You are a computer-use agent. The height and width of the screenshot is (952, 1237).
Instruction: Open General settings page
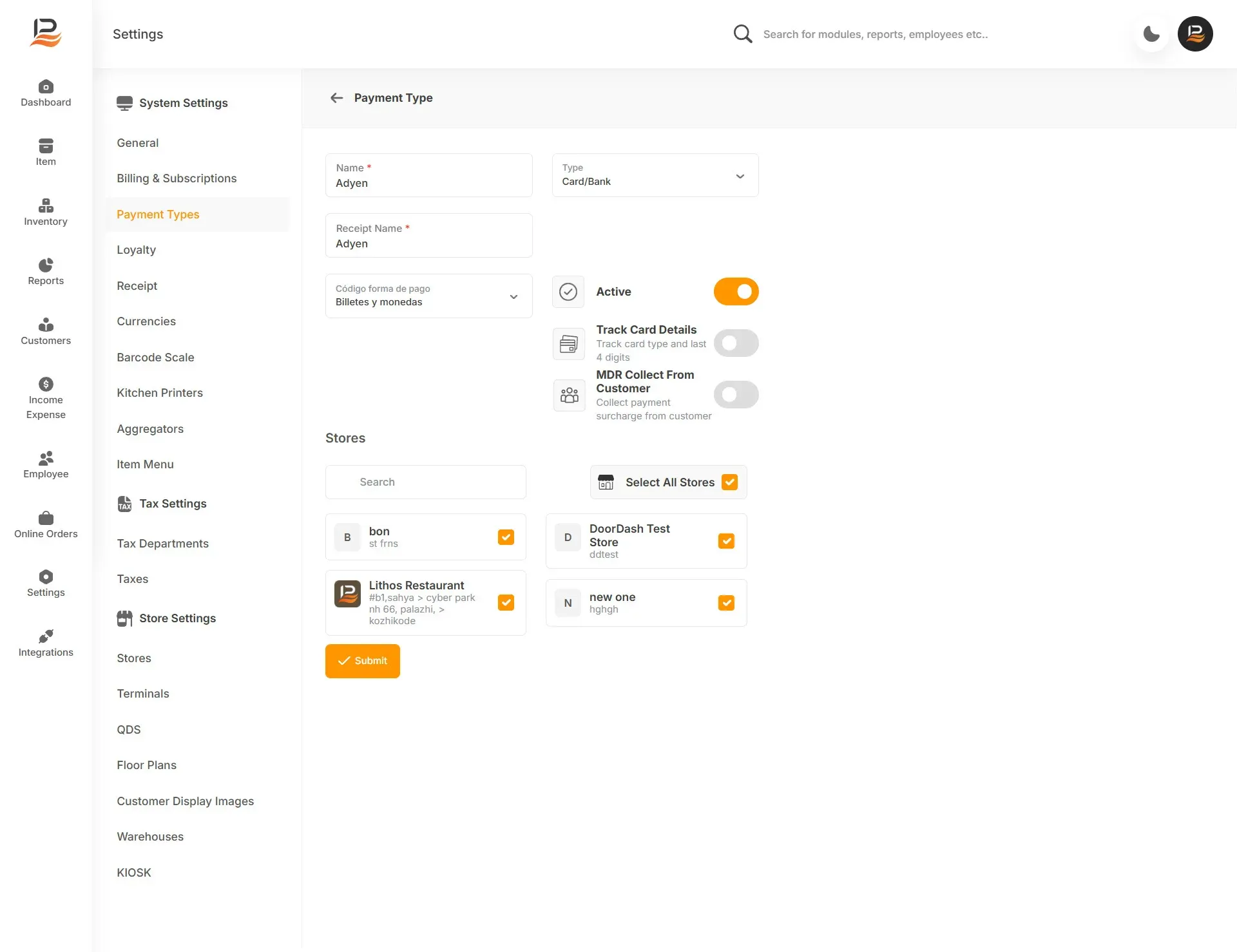(x=137, y=143)
